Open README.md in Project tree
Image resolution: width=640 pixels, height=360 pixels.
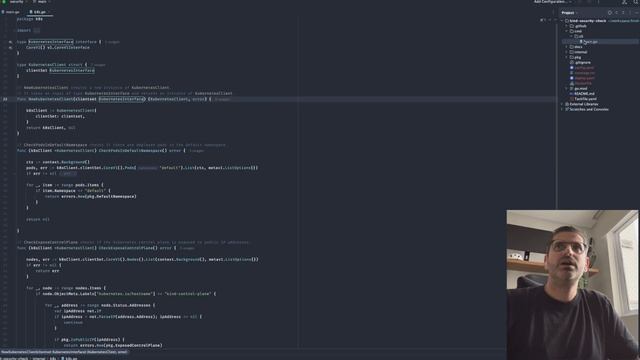coord(582,94)
